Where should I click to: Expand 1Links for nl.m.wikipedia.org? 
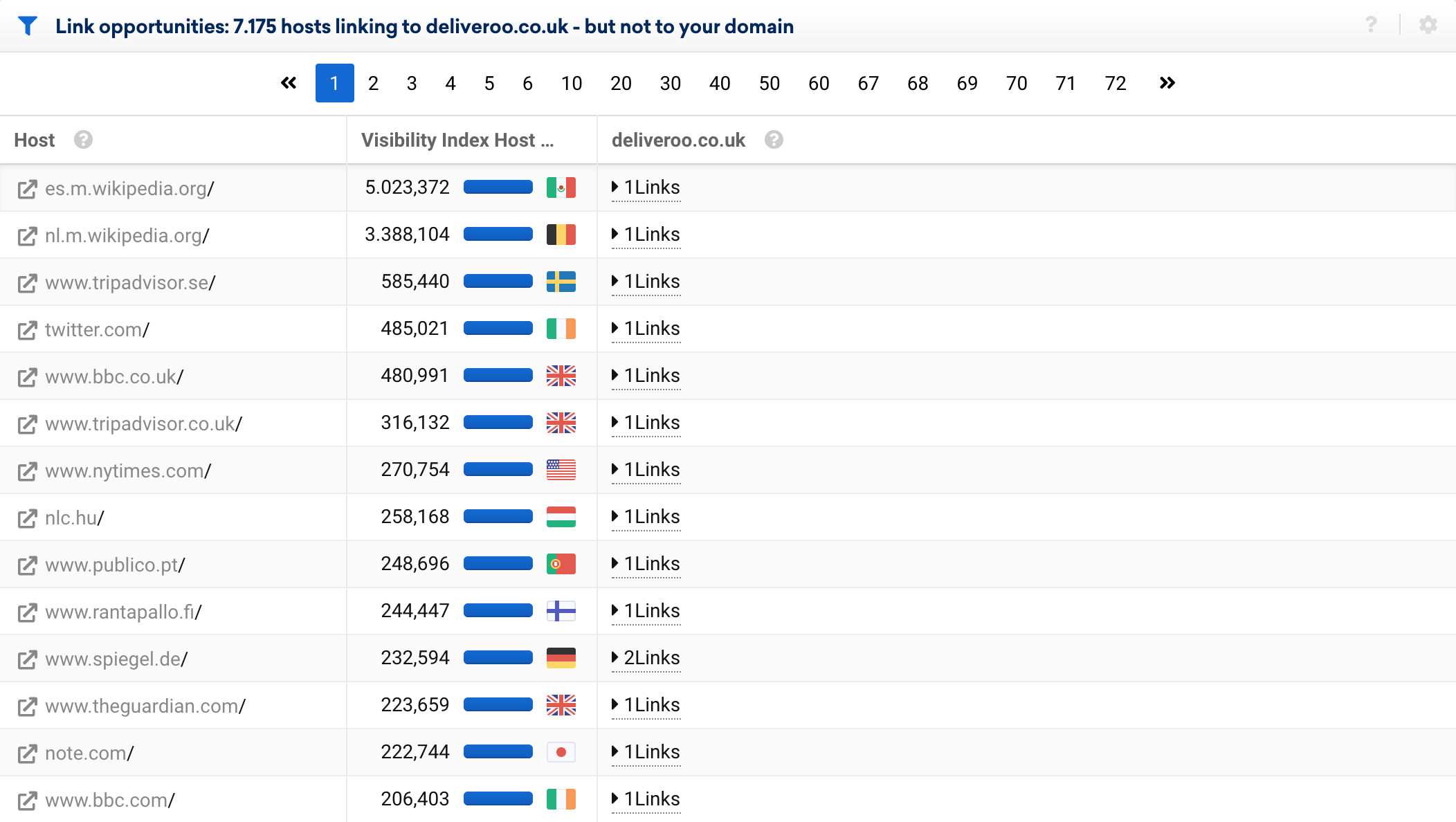coord(646,235)
